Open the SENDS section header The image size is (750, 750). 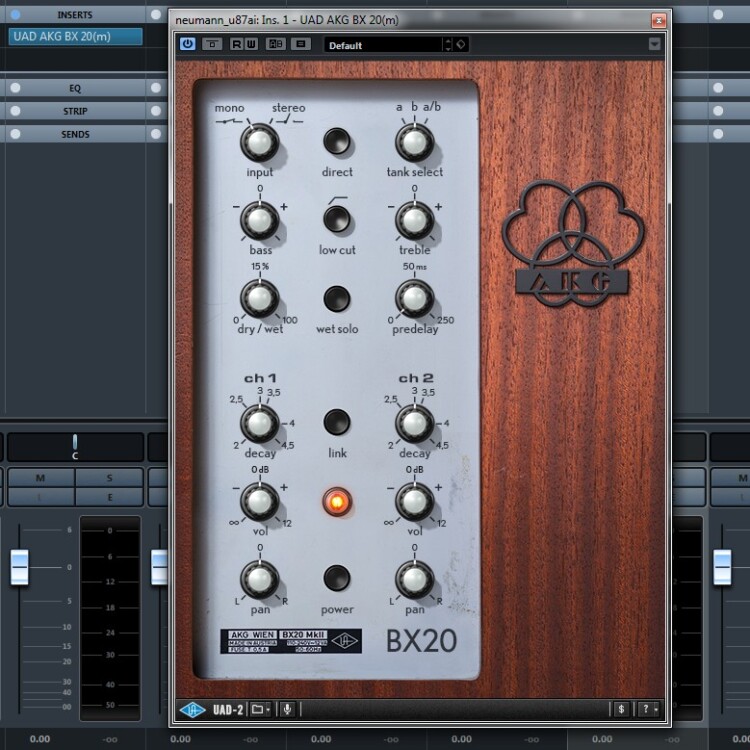(x=75, y=134)
